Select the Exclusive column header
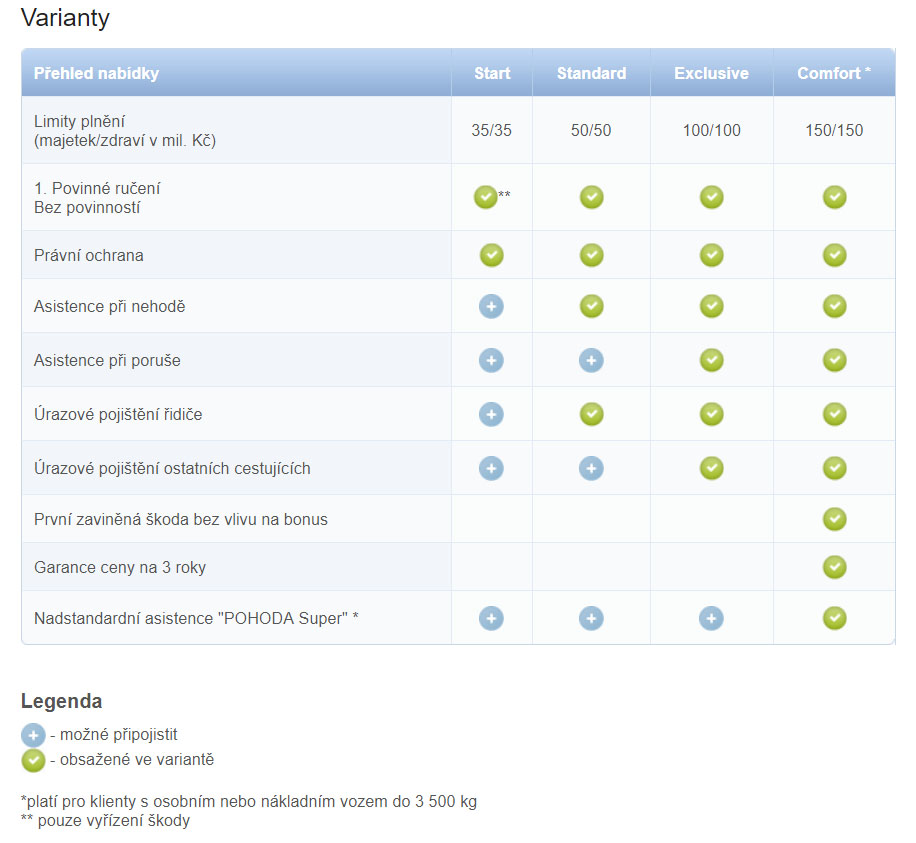Viewport: 916px width, 843px height. (x=712, y=73)
